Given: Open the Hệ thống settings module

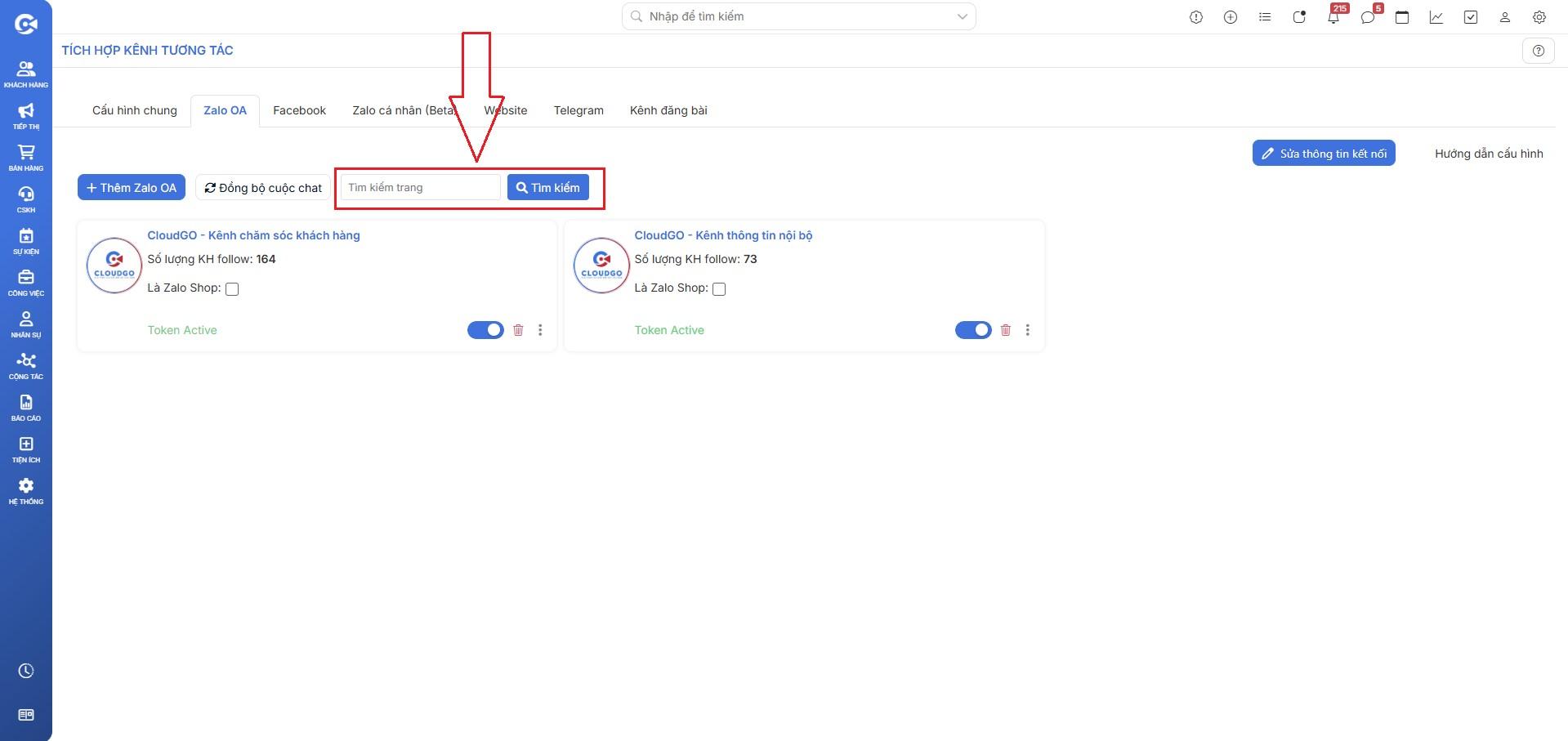Looking at the screenshot, I should 26,490.
